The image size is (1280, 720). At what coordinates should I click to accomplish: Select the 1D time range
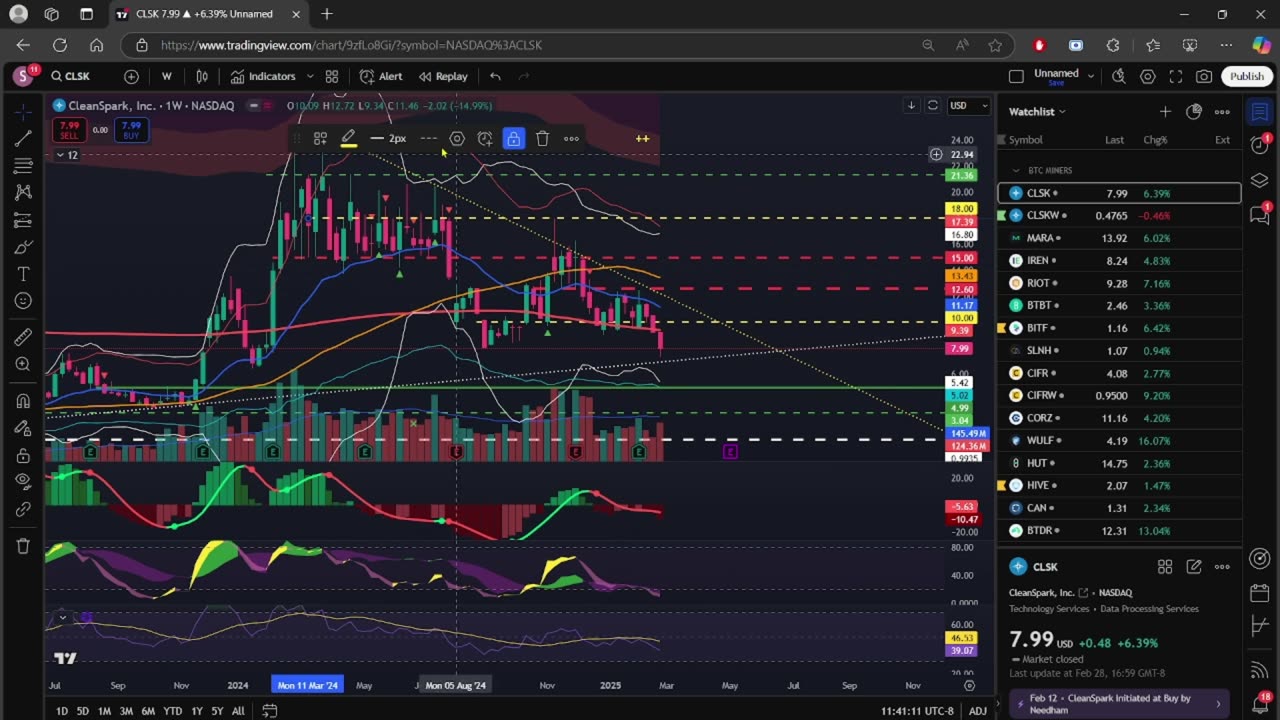[x=62, y=711]
